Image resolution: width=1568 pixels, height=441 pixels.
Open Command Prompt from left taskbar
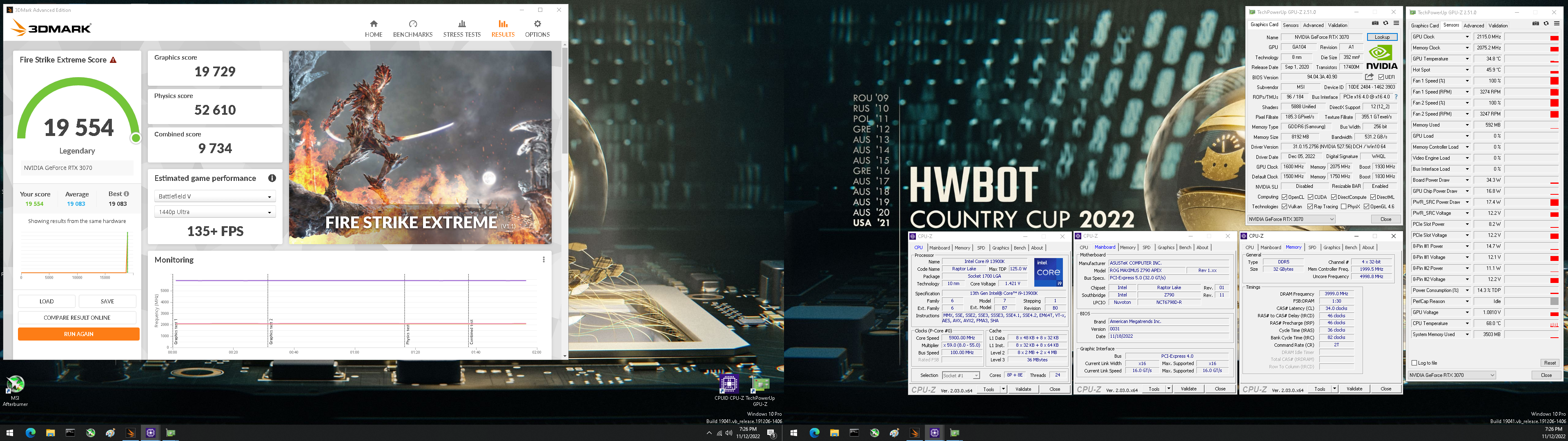(x=71, y=433)
